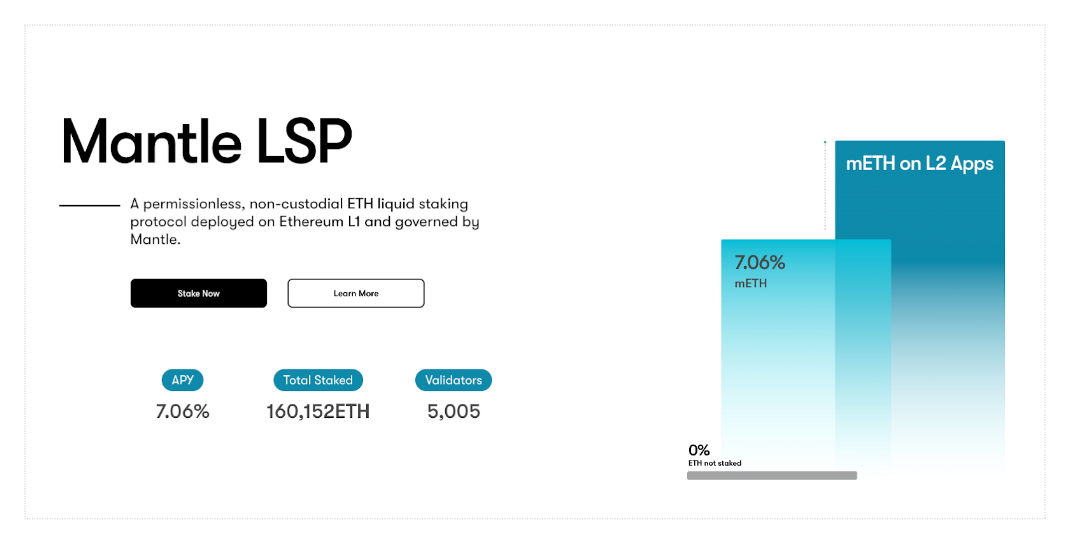Click the gray ETH not staked bar

click(x=772, y=475)
